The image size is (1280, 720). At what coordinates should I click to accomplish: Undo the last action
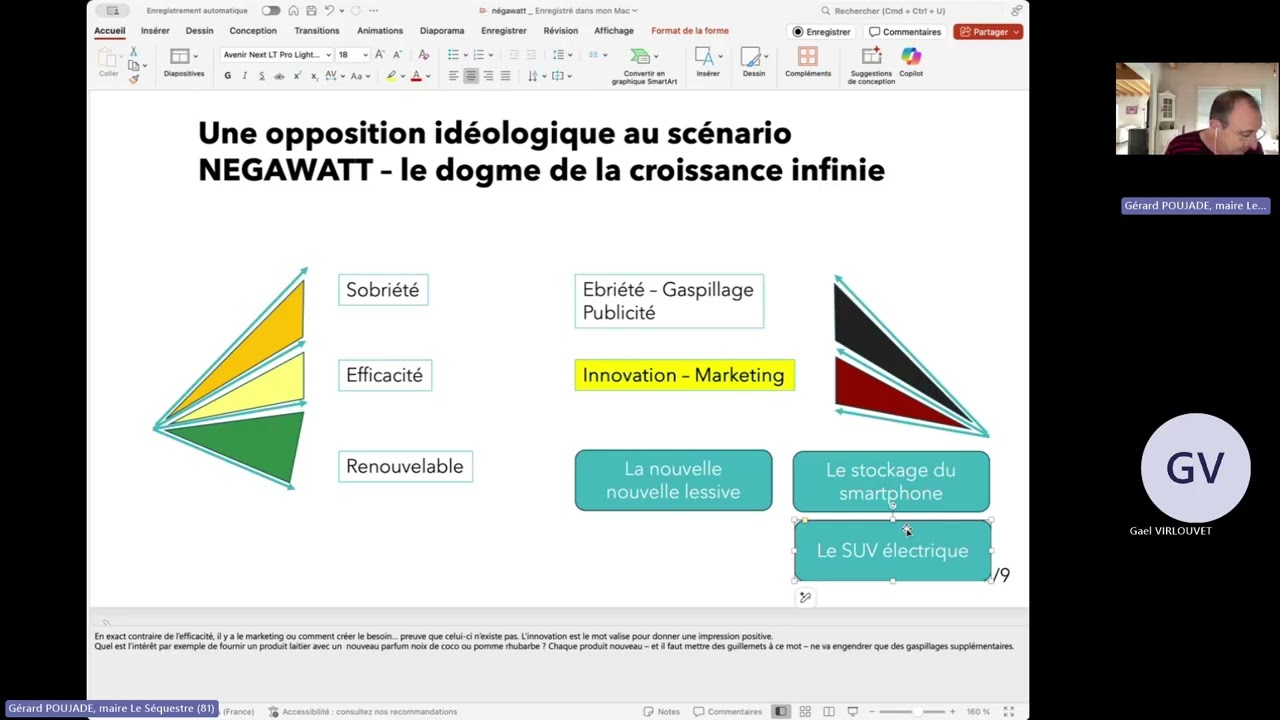pyautogui.click(x=328, y=11)
